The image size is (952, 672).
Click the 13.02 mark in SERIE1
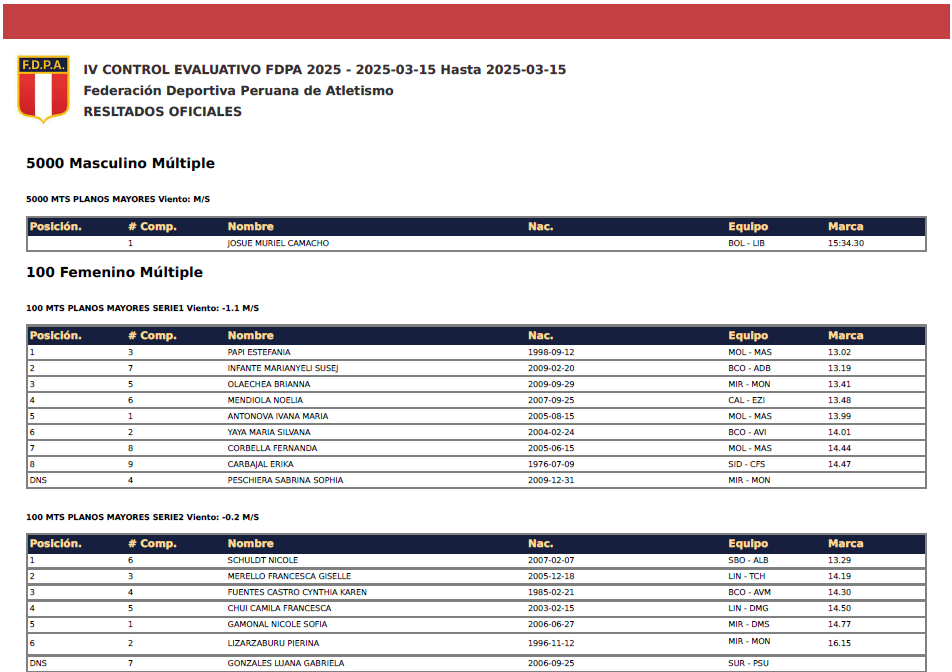point(839,352)
